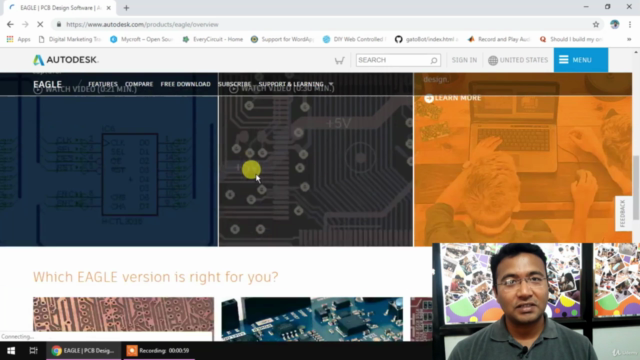
Task: Open Task View on the taskbar
Action: pos(33,351)
